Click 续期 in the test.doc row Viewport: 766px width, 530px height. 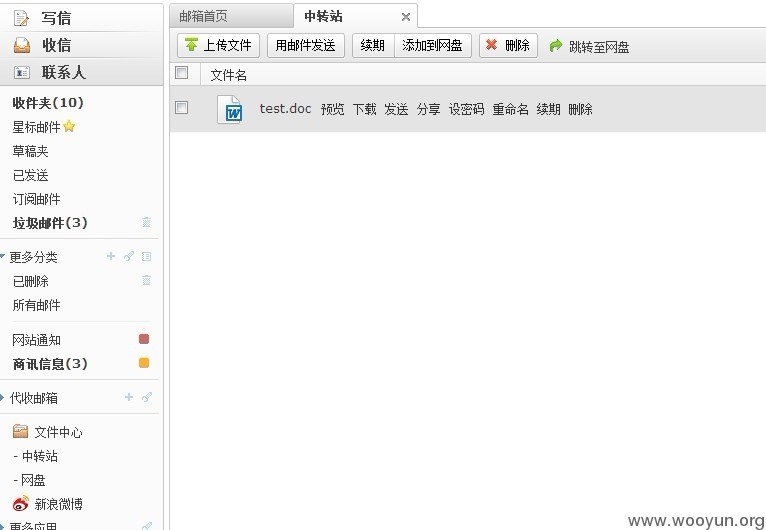pyautogui.click(x=548, y=109)
